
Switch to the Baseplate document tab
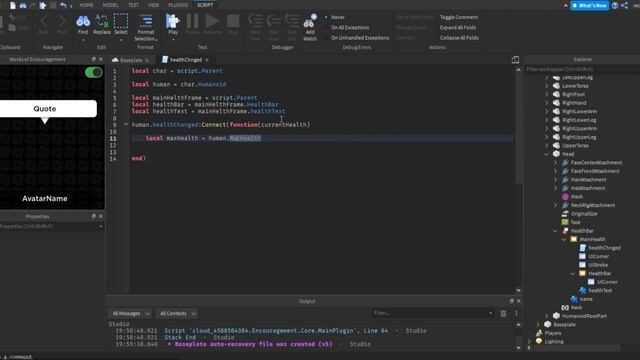131,60
